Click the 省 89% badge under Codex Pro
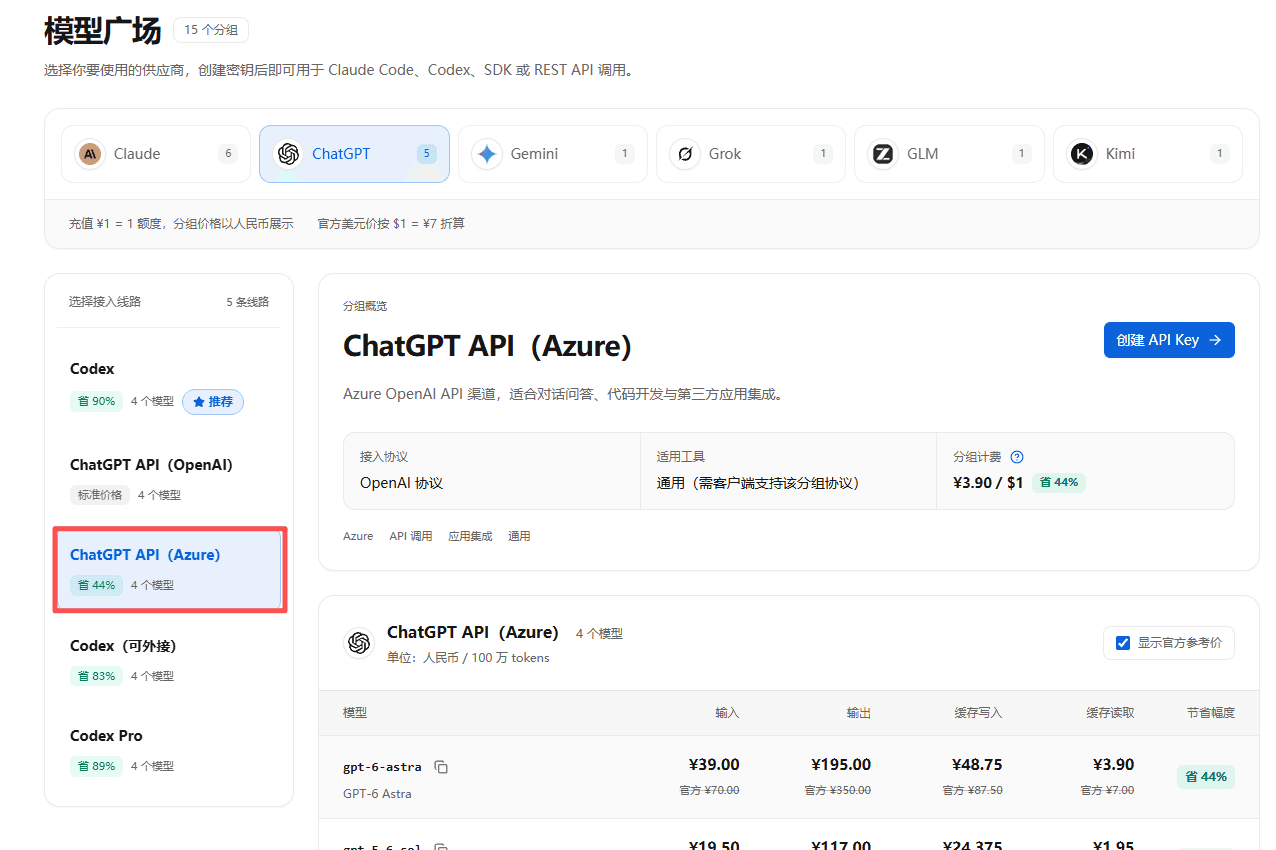The height and width of the screenshot is (850, 1276). [96, 766]
